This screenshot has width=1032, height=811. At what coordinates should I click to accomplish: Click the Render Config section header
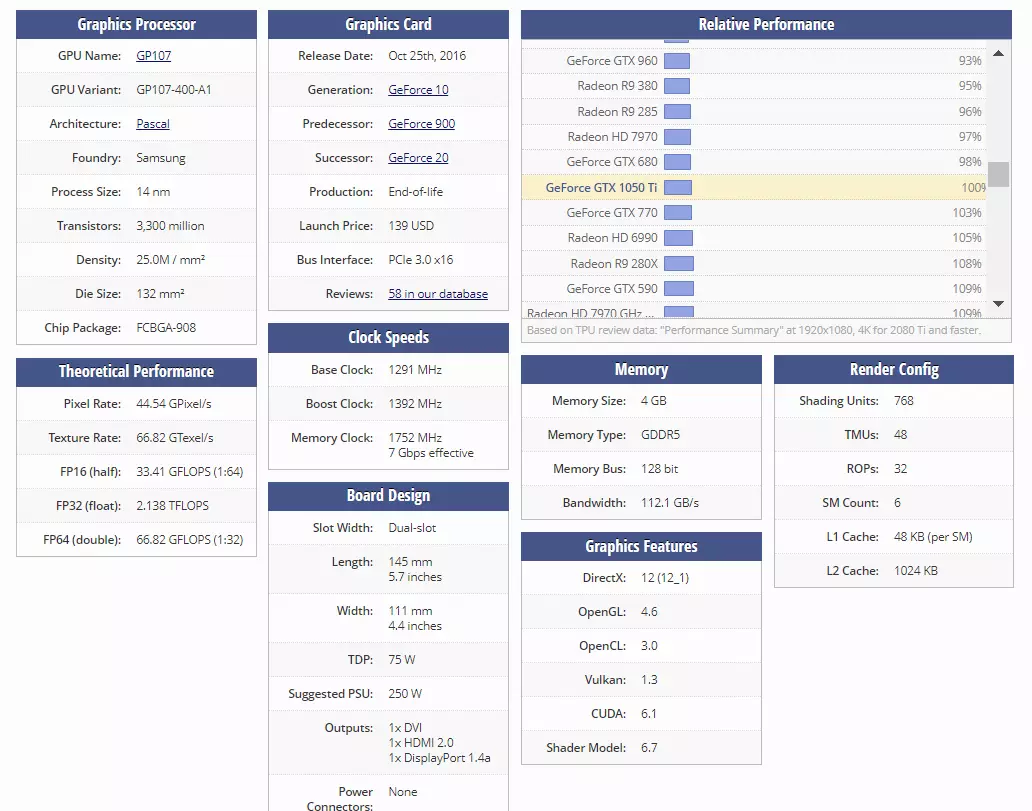[894, 370]
